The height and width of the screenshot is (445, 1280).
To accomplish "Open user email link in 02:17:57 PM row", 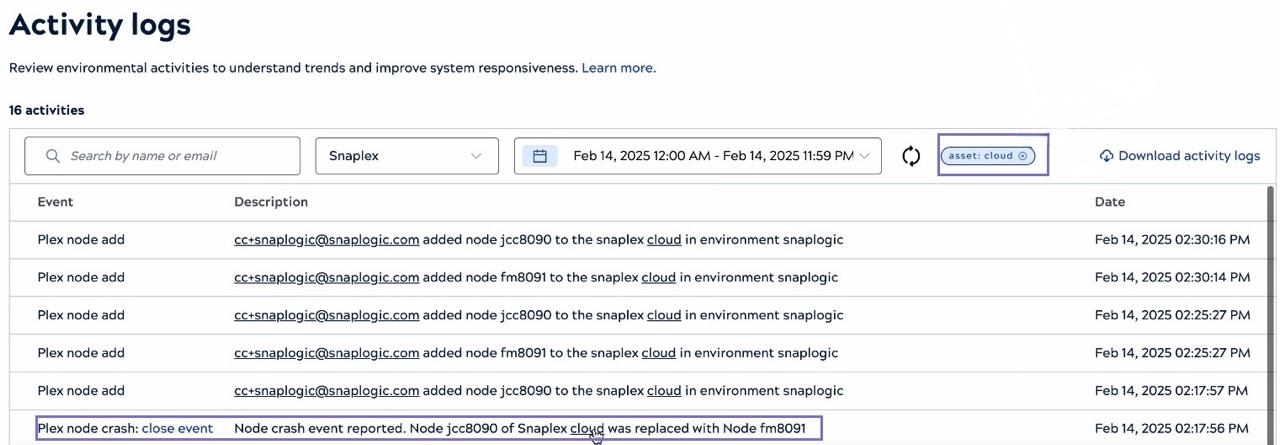I will point(326,391).
